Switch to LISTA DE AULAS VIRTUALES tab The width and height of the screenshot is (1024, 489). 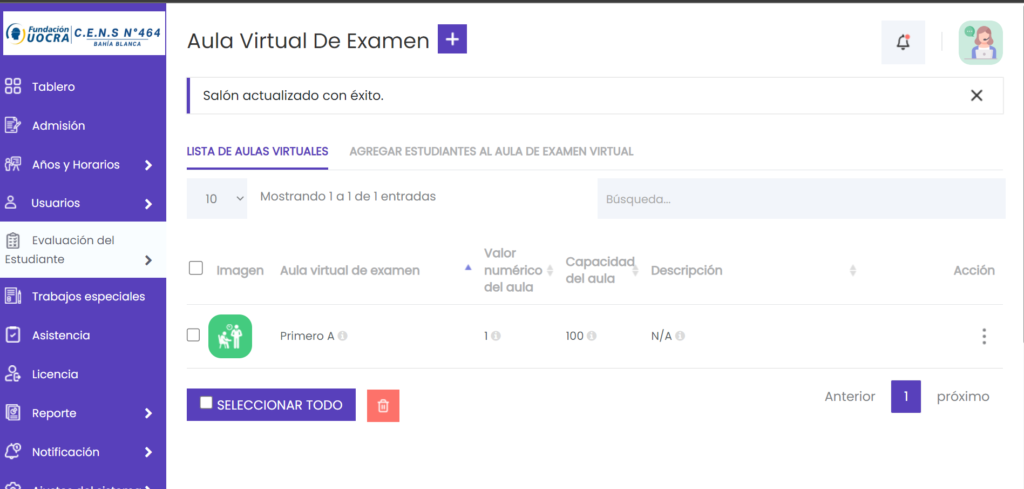(257, 151)
